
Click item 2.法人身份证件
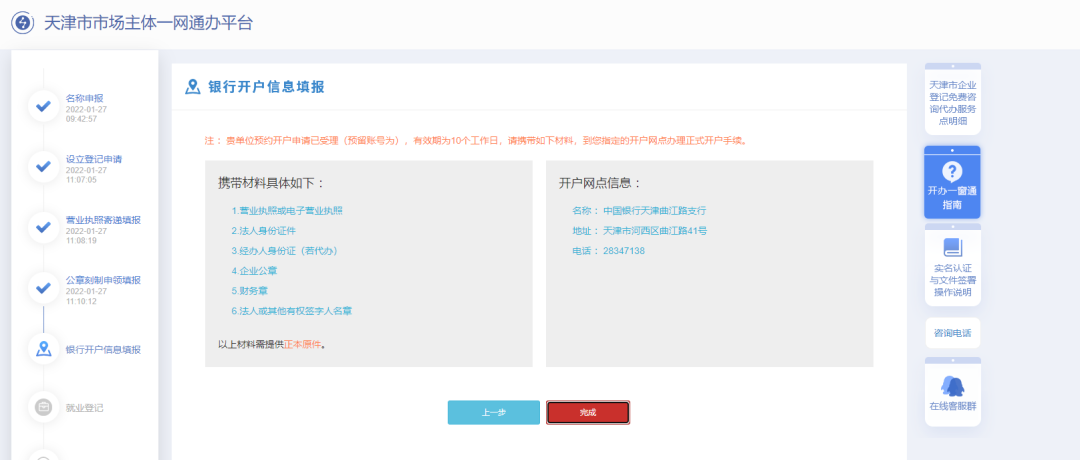(x=264, y=231)
